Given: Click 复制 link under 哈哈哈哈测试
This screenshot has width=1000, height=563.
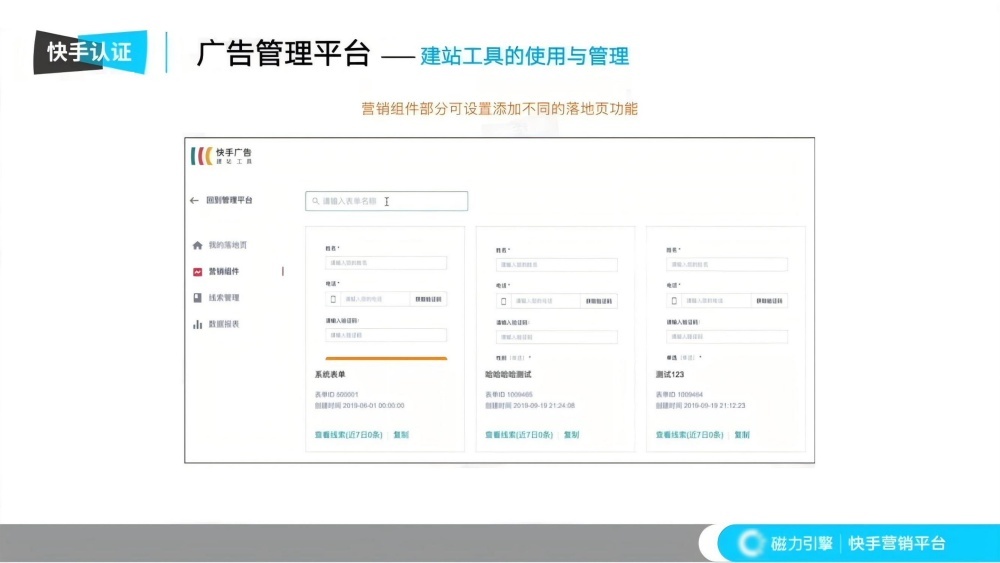Looking at the screenshot, I should tap(571, 435).
